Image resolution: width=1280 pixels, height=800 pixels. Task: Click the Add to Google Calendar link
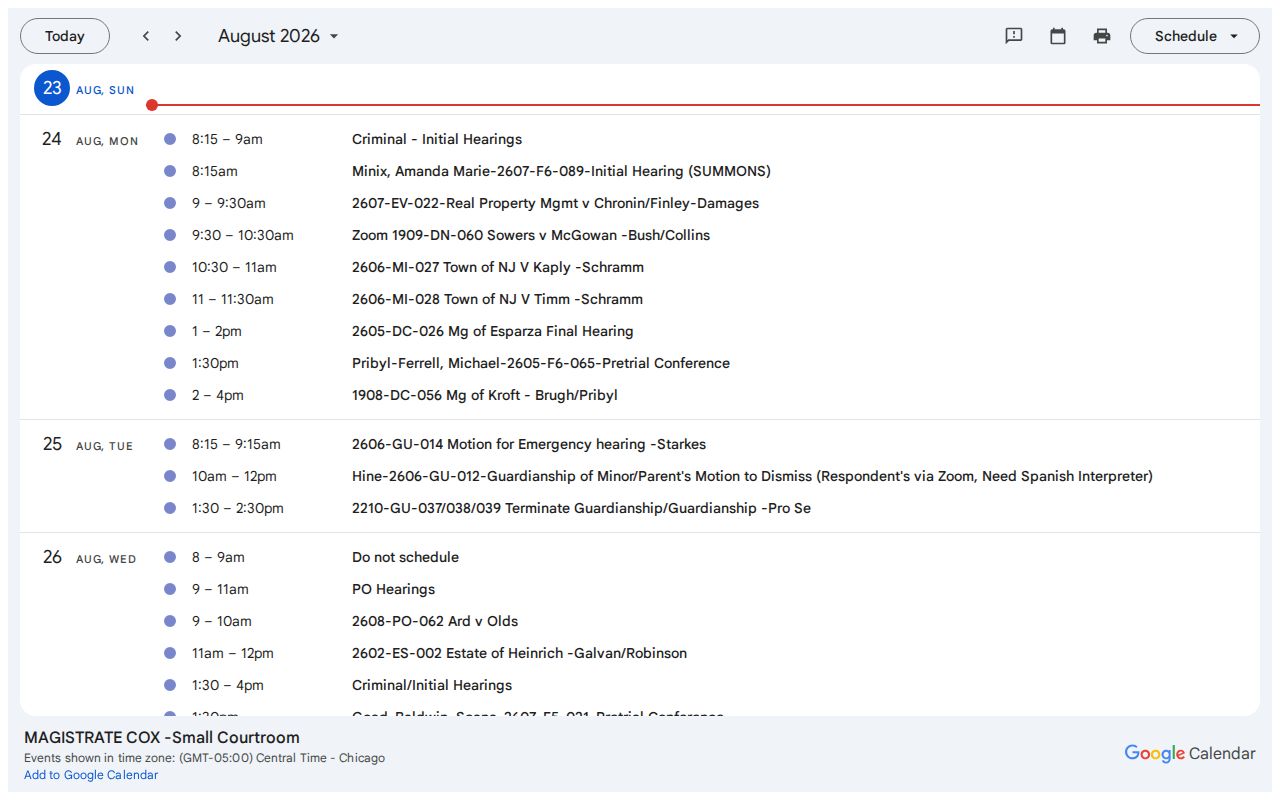(91, 775)
